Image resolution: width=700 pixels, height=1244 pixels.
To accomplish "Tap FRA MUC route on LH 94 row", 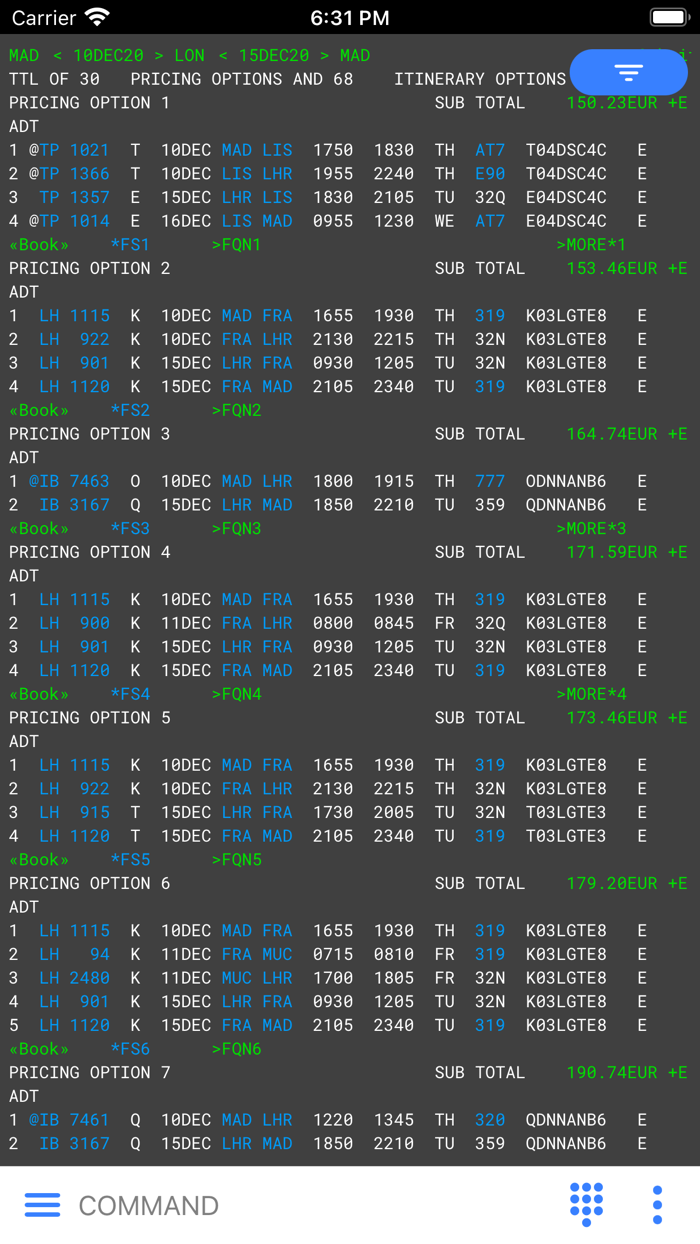I will [257, 955].
